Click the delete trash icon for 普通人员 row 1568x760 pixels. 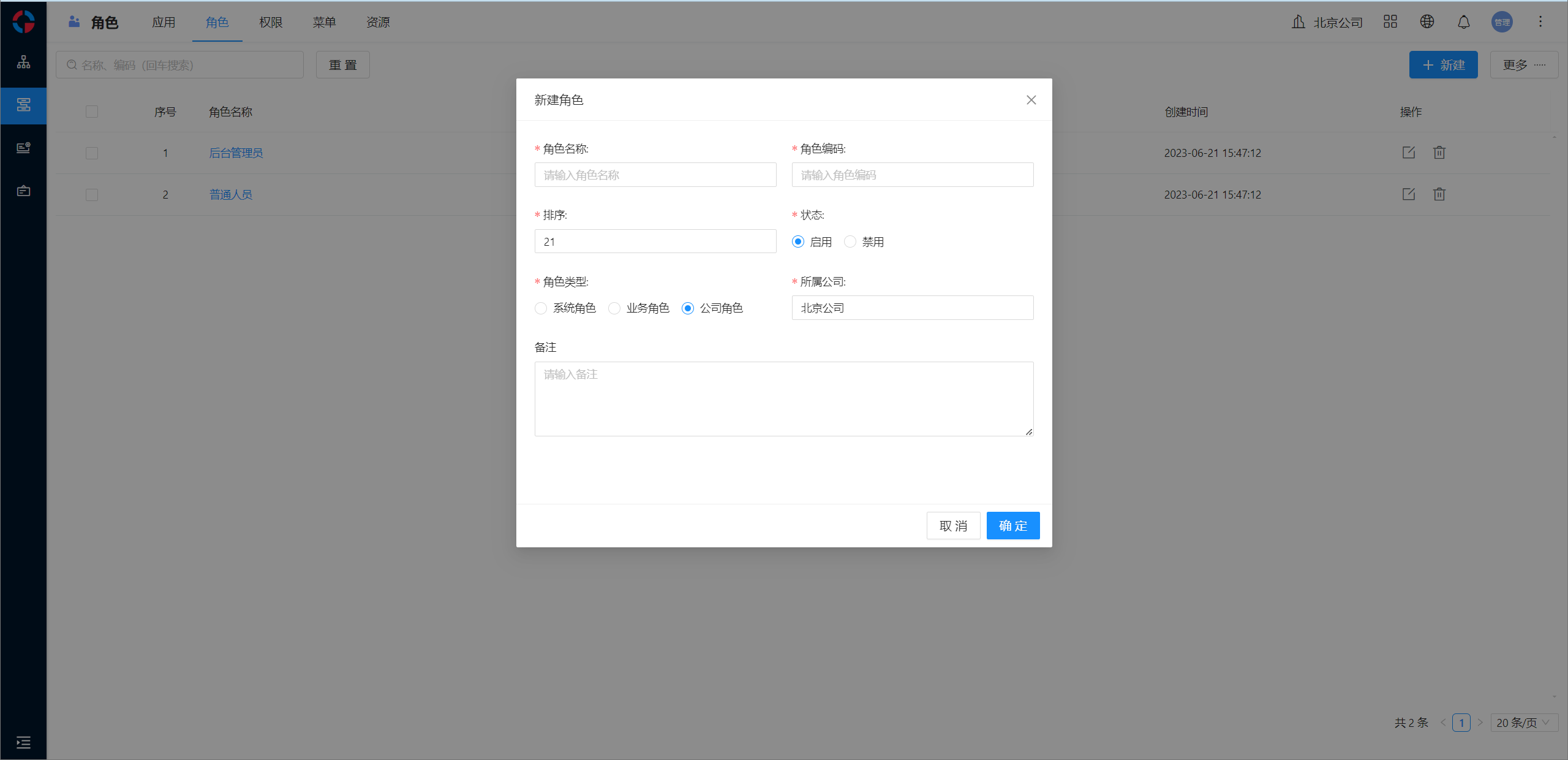(x=1439, y=194)
